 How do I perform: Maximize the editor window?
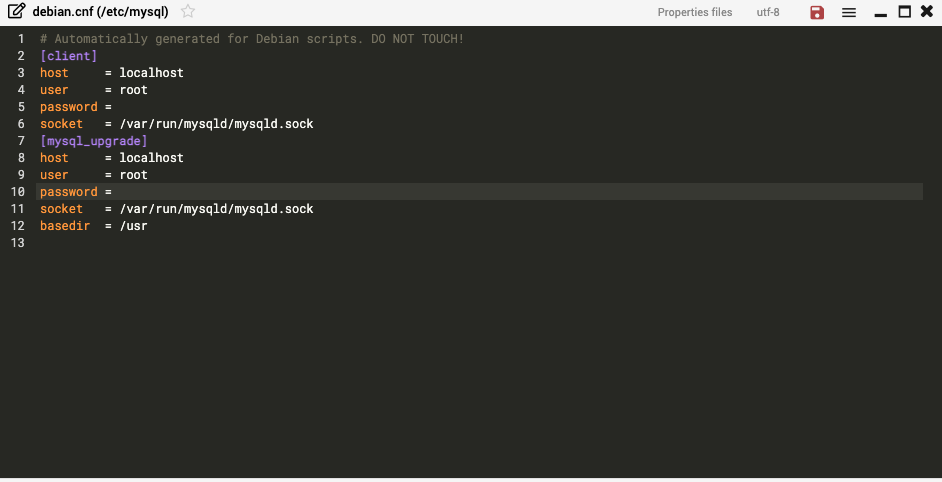pos(905,11)
